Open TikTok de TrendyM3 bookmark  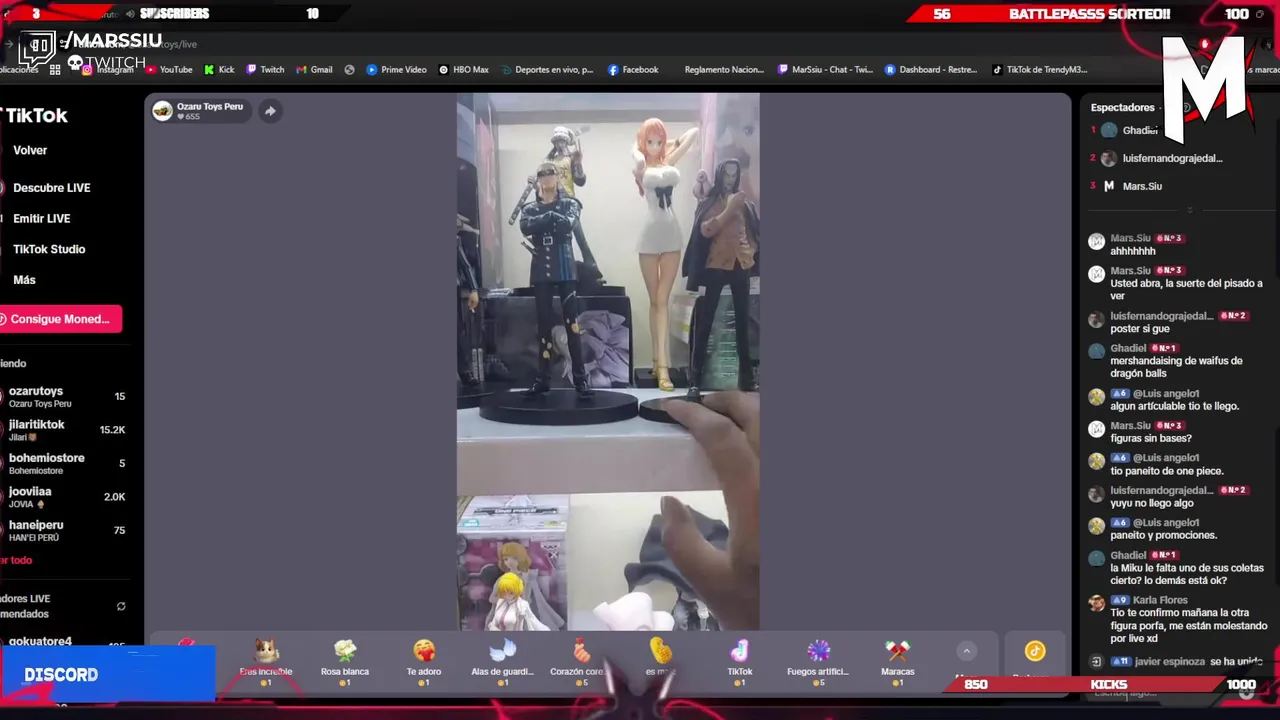point(1039,70)
